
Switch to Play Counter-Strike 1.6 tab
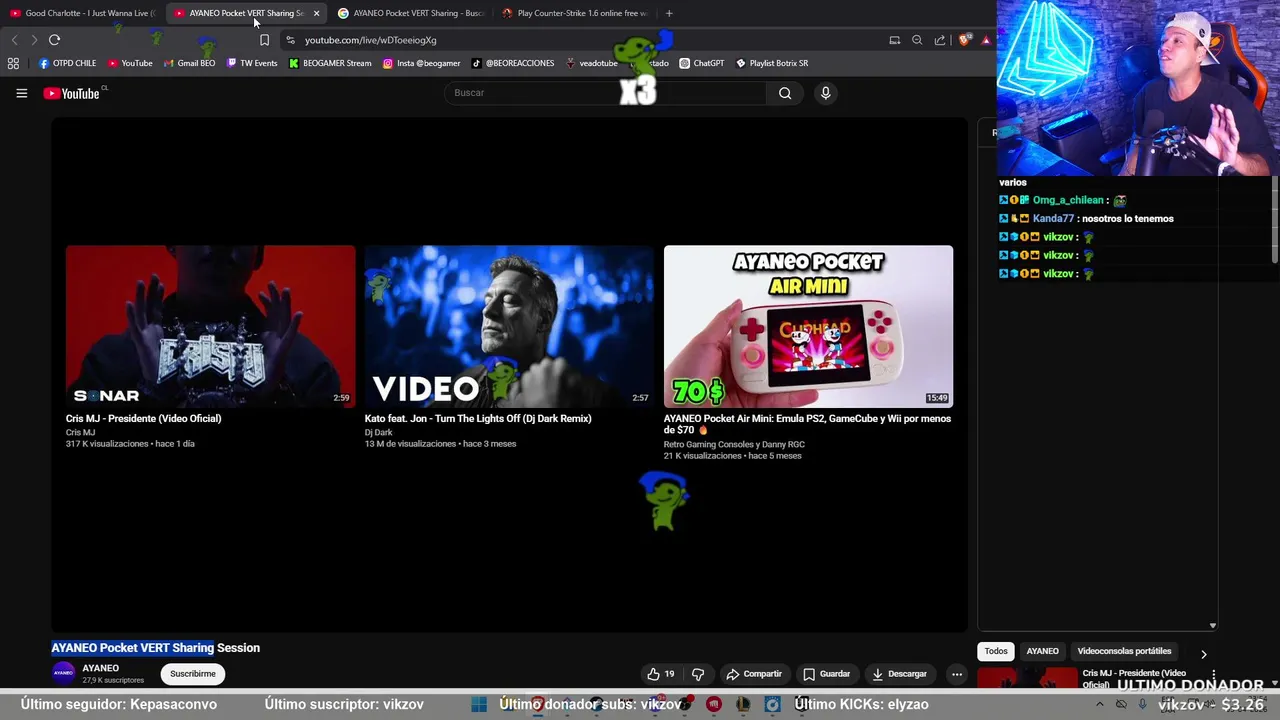coord(575,13)
